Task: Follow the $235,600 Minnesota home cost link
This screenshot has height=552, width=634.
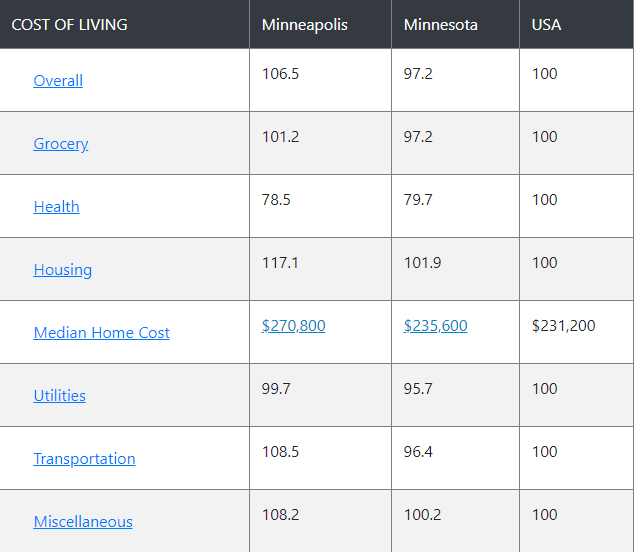Action: click(435, 326)
